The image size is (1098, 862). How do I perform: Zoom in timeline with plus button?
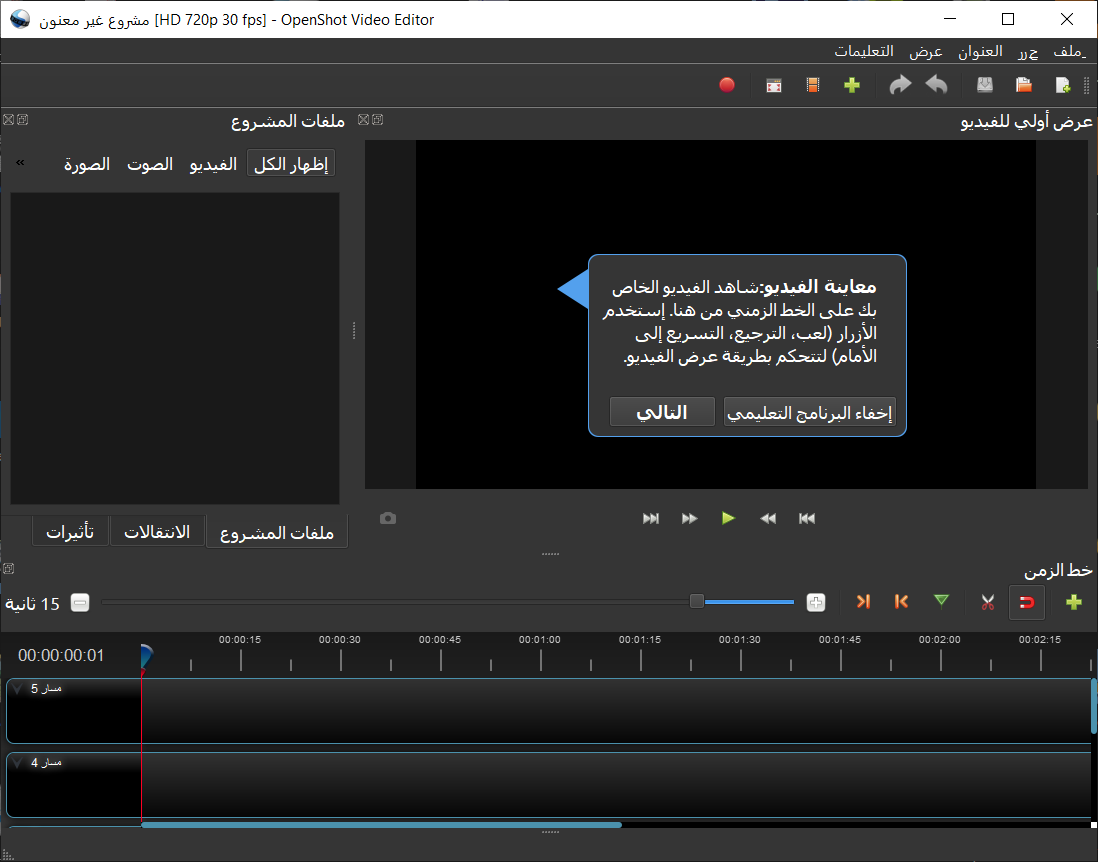pyautogui.click(x=816, y=602)
